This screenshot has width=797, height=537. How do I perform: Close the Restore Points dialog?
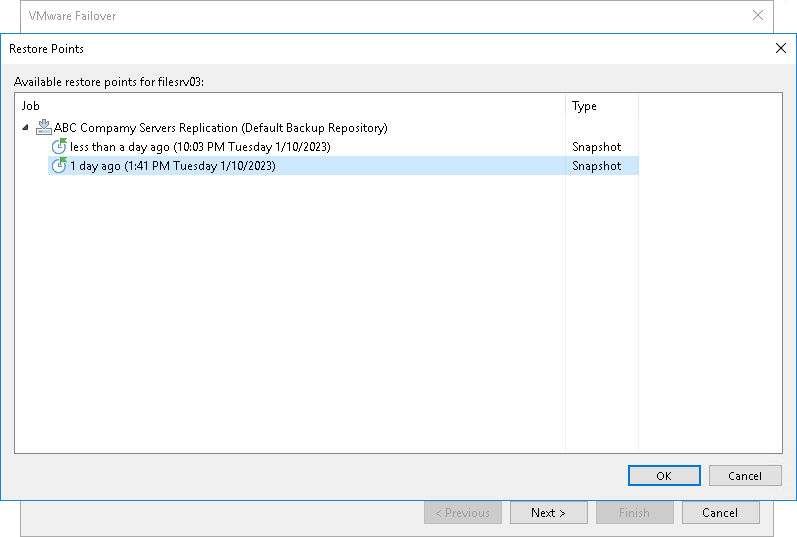click(x=781, y=48)
